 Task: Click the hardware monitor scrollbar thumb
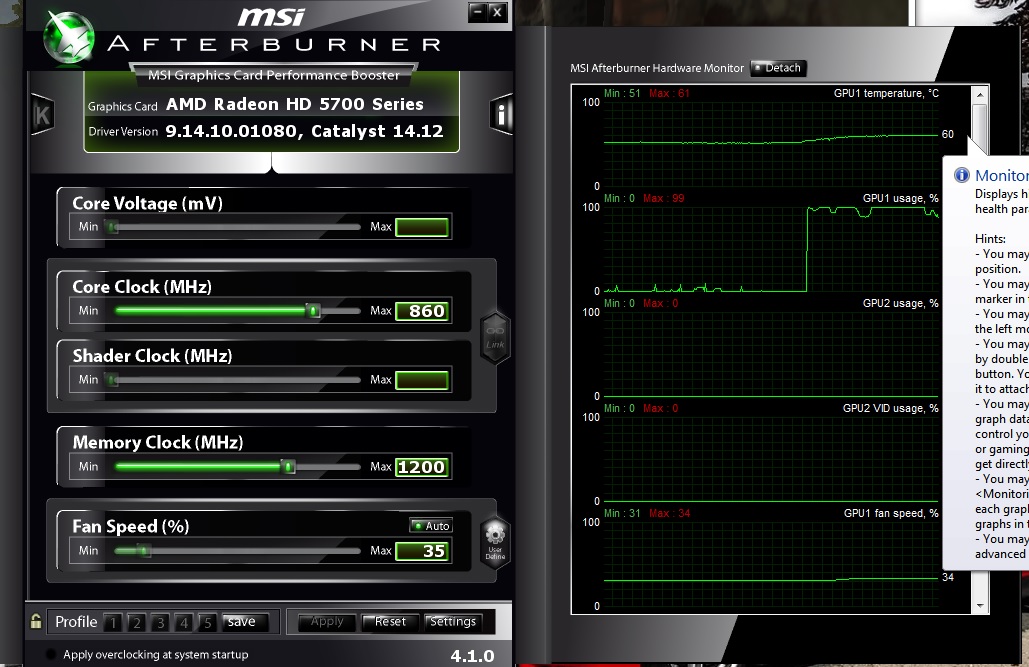tap(980, 129)
